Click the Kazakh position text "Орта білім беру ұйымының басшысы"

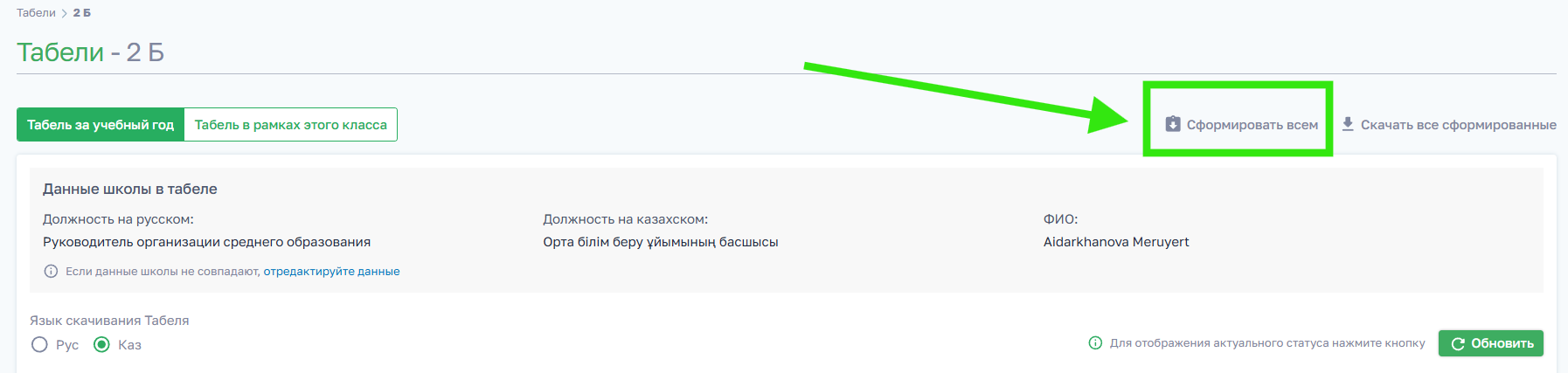[x=660, y=242]
